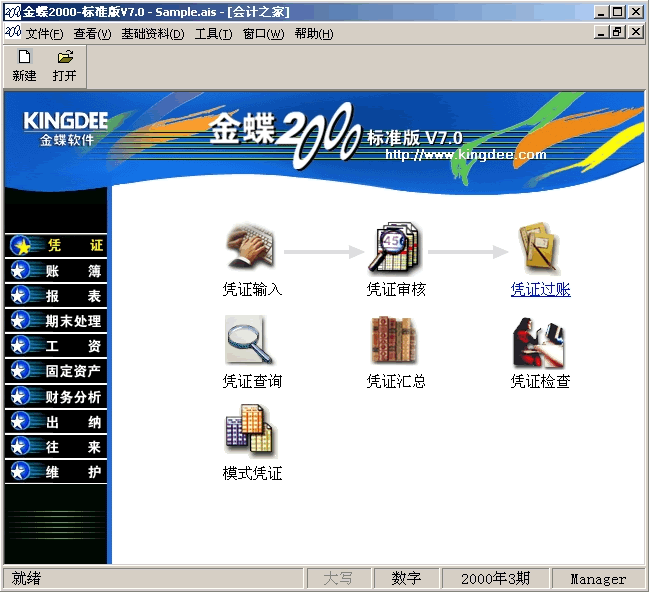Screen dimensions: 649x592
Task: Click the 凭证检查 person-at-computer icon
Action: (539, 341)
